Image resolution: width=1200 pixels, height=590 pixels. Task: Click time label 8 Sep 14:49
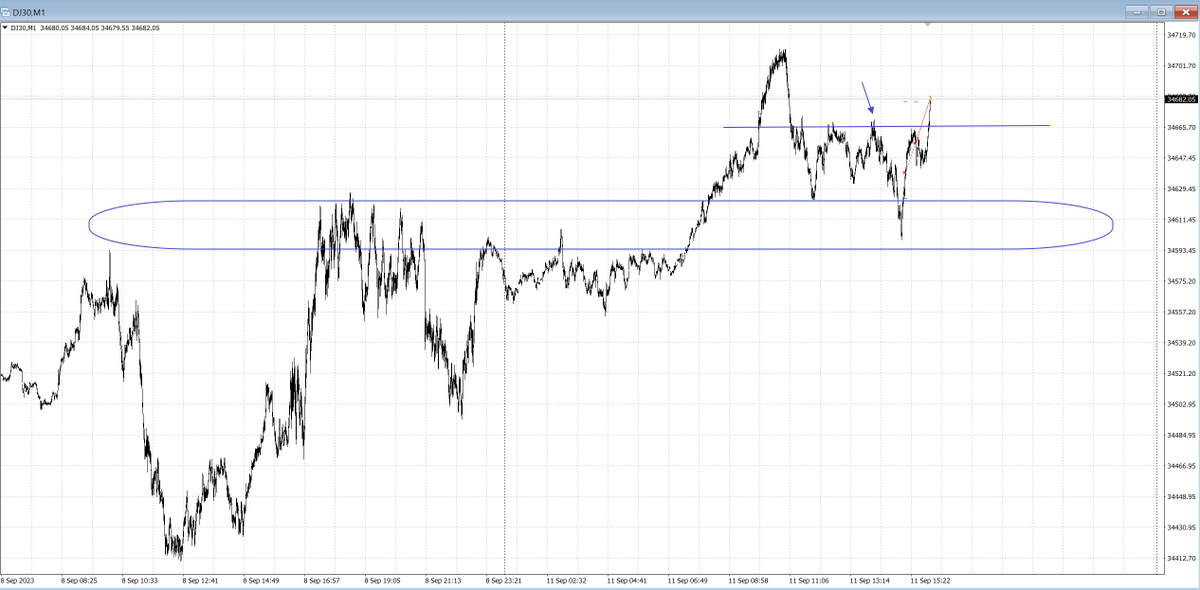[x=261, y=579]
